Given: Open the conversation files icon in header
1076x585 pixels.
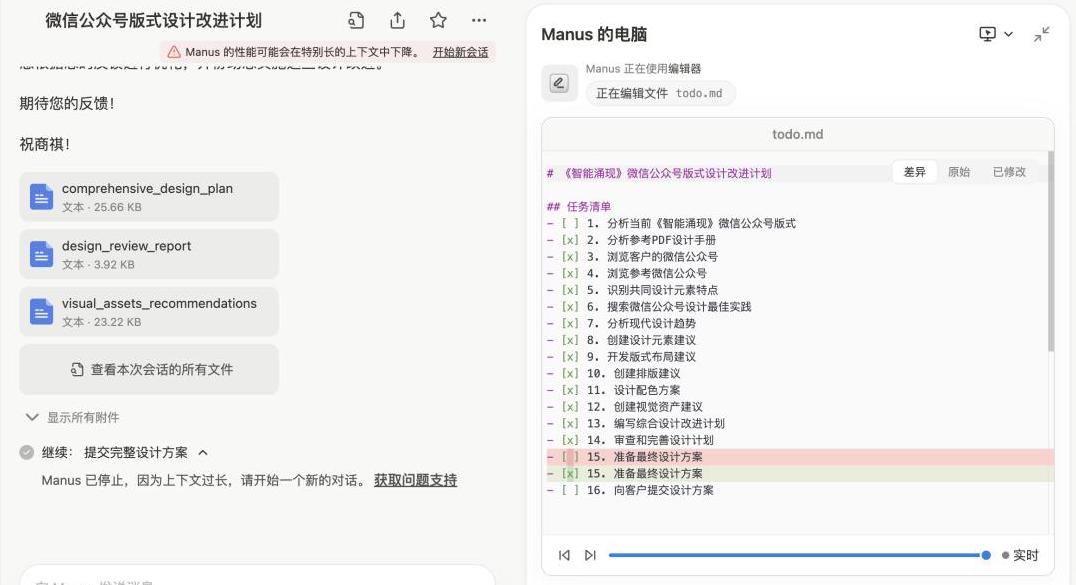Looking at the screenshot, I should tap(355, 21).
